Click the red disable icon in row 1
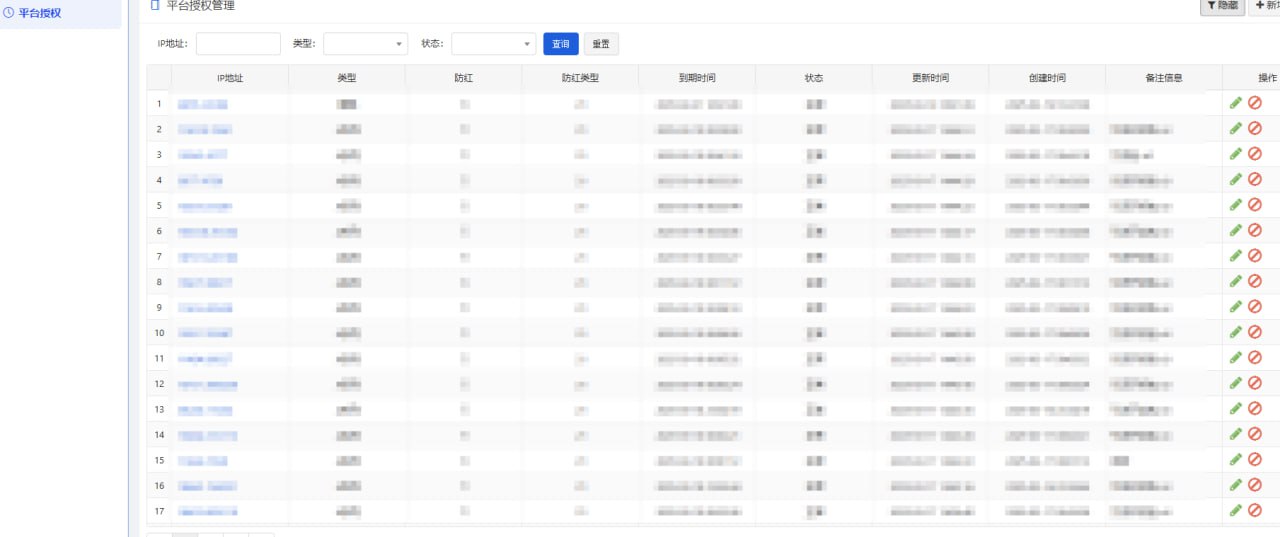The width and height of the screenshot is (1280, 537). 1254,103
